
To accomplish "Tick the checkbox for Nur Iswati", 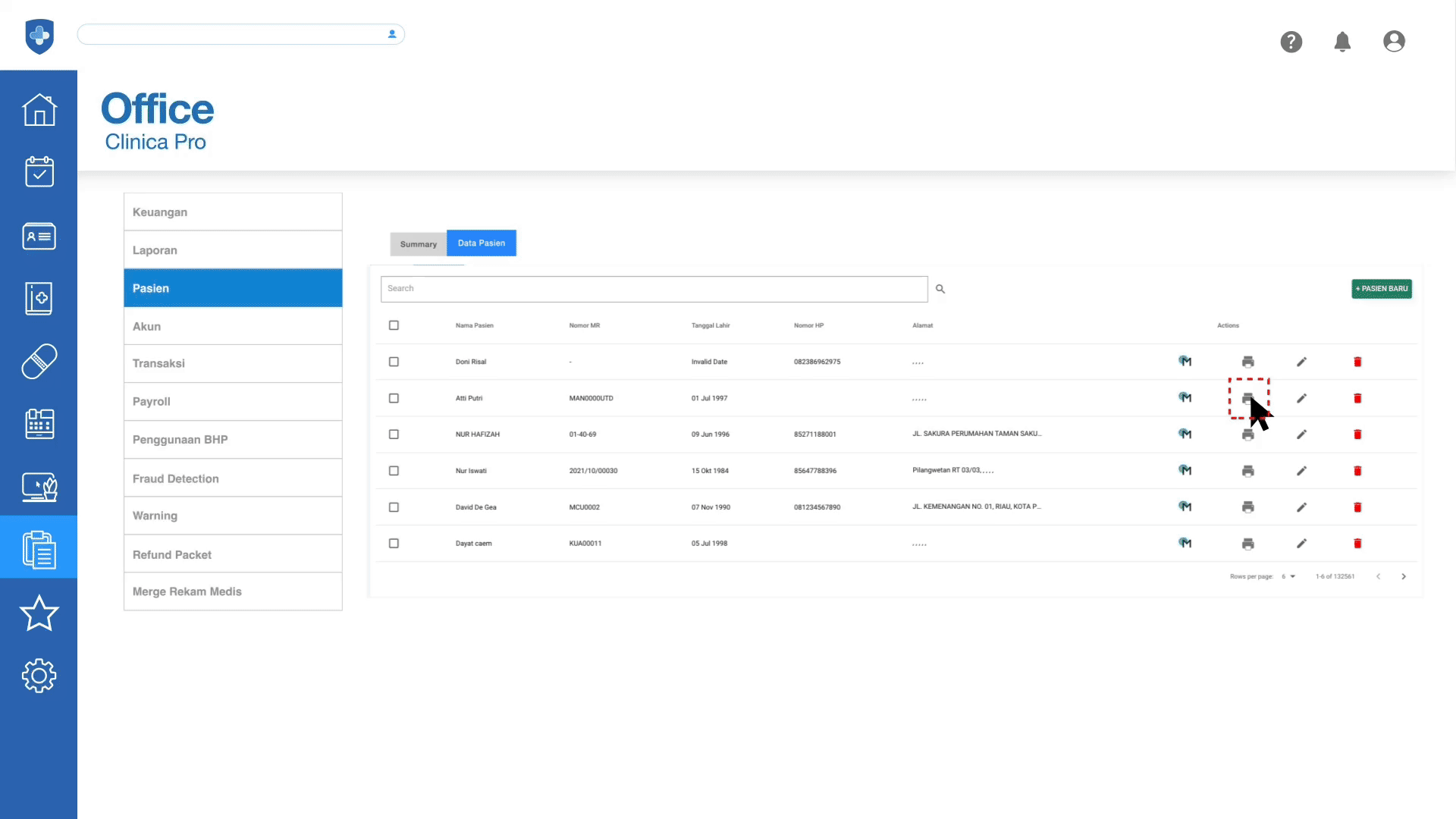I will pyautogui.click(x=394, y=471).
